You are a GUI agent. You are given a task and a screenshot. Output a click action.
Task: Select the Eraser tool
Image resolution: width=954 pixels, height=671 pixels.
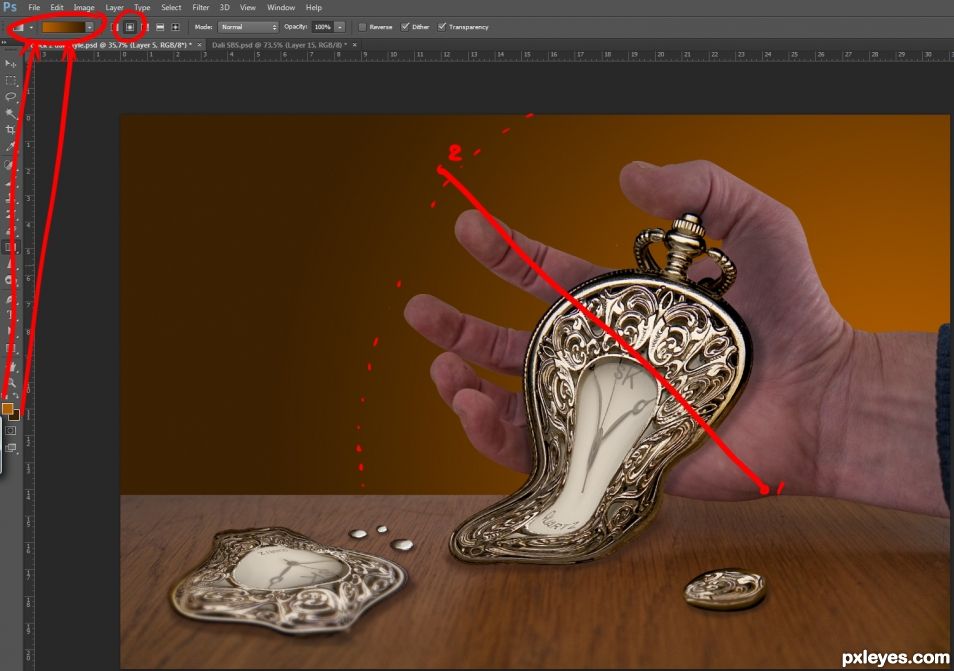pos(10,231)
